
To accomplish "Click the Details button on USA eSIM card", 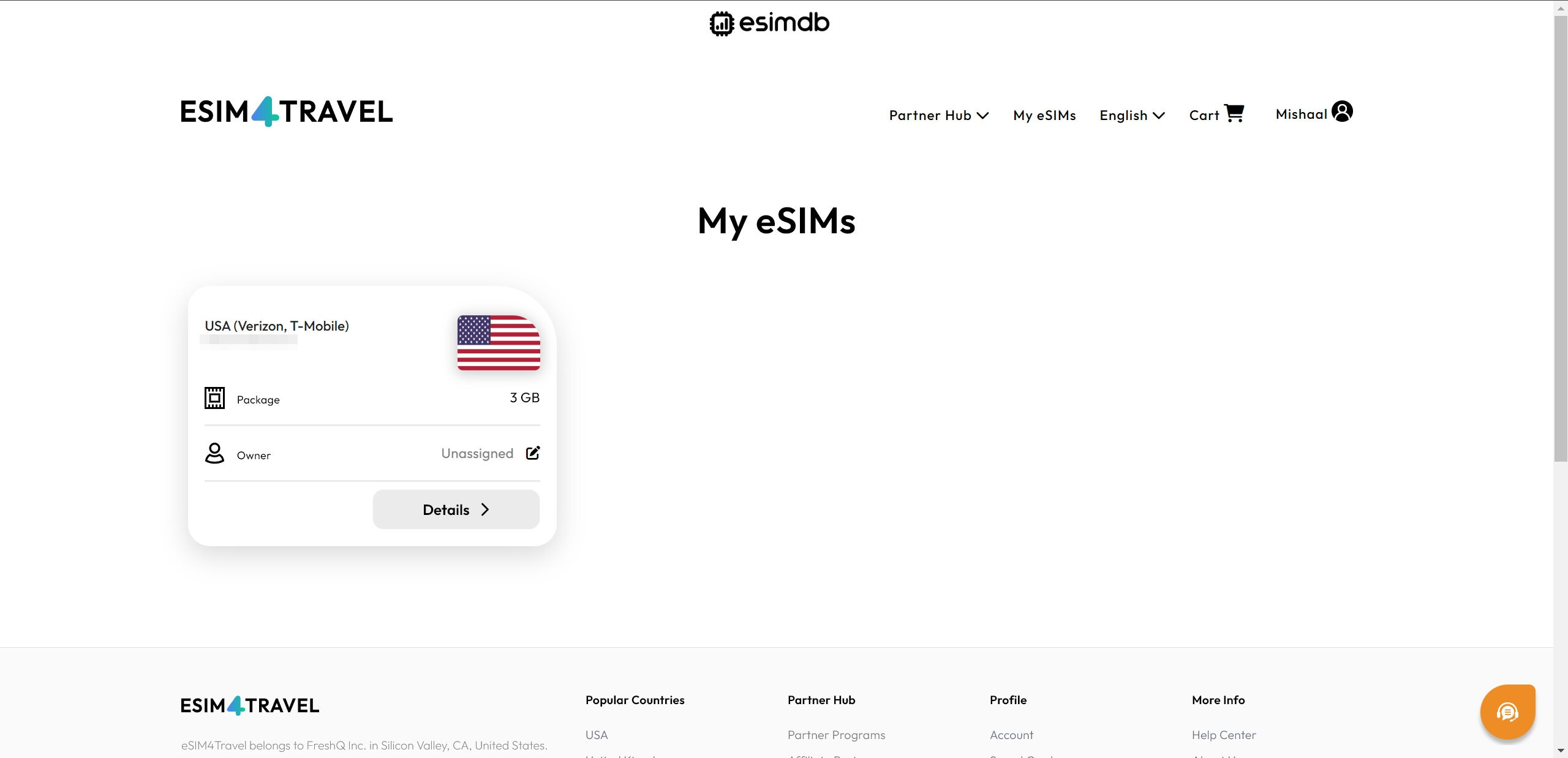I will click(456, 509).
